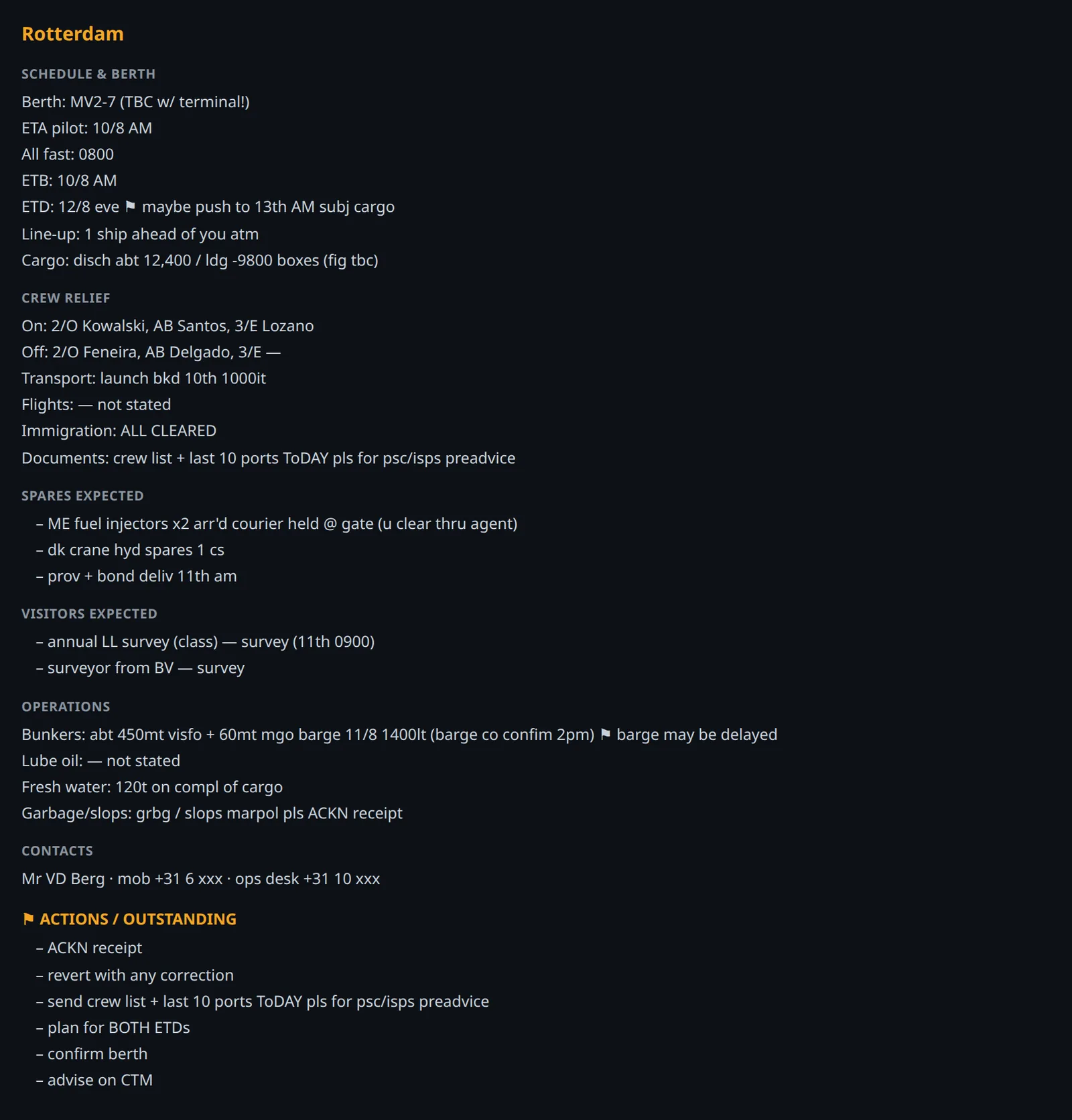This screenshot has height=1120, width=1072.
Task: Click the ops desk +31 10 xxx number
Action: 308,879
